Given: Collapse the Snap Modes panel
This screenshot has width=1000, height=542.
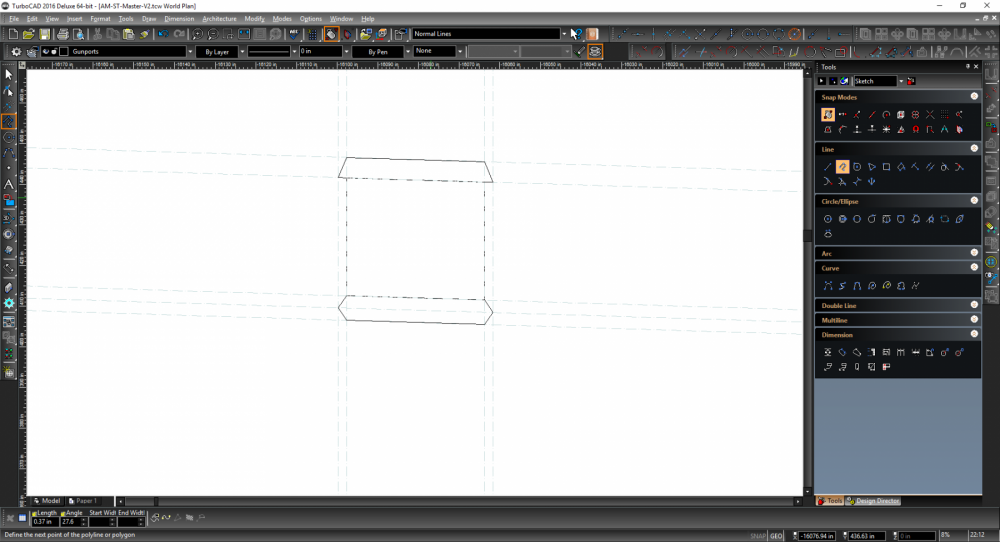Looking at the screenshot, I should point(974,96).
